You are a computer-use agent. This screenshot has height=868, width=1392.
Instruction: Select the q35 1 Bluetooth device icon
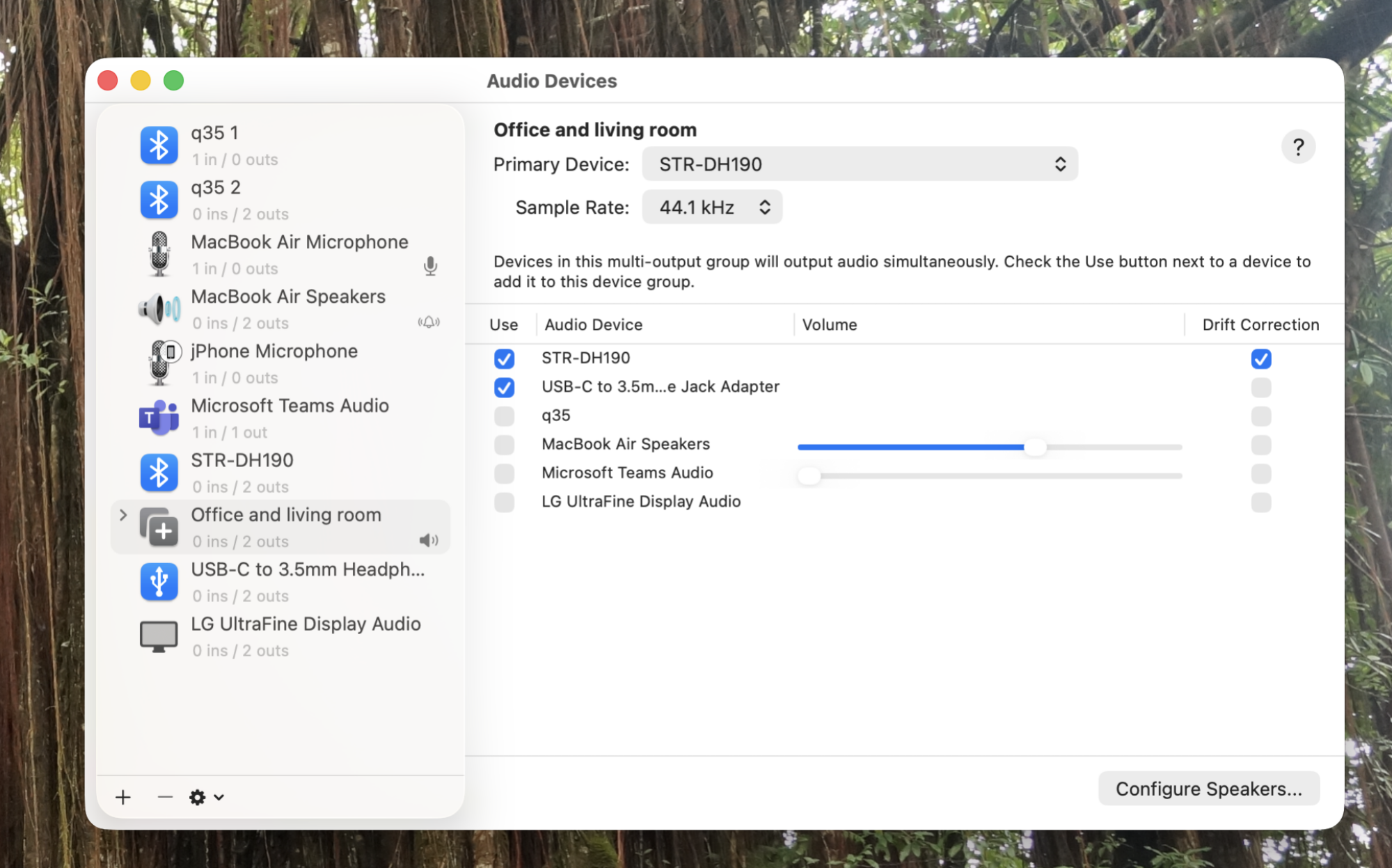(x=159, y=145)
